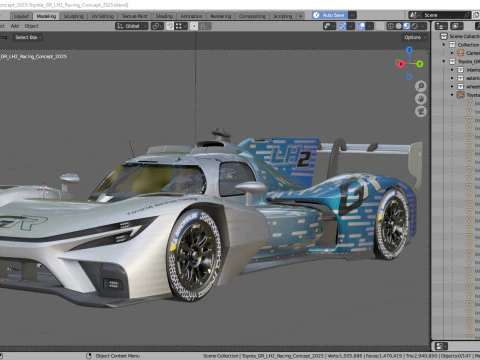This screenshot has width=480, height=360.
Task: Toggle X-ray mode
Action: click(380, 26)
